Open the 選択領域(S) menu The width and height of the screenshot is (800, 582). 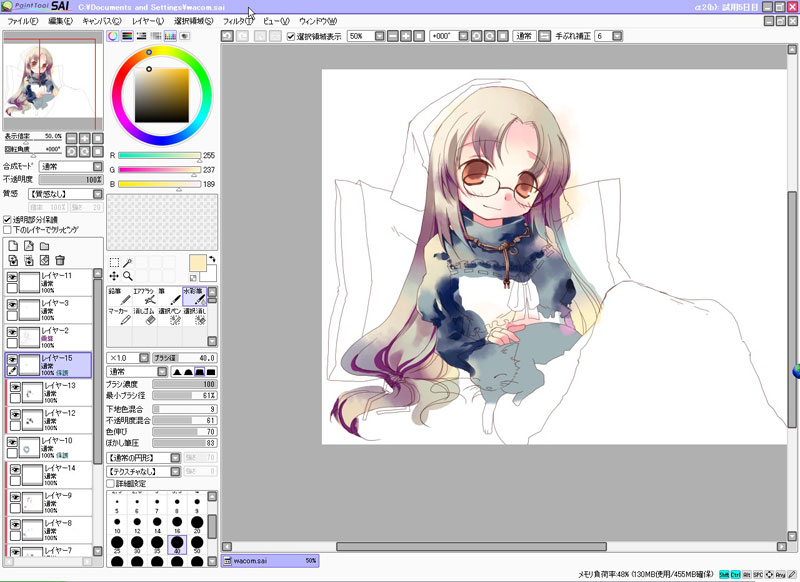click(194, 21)
